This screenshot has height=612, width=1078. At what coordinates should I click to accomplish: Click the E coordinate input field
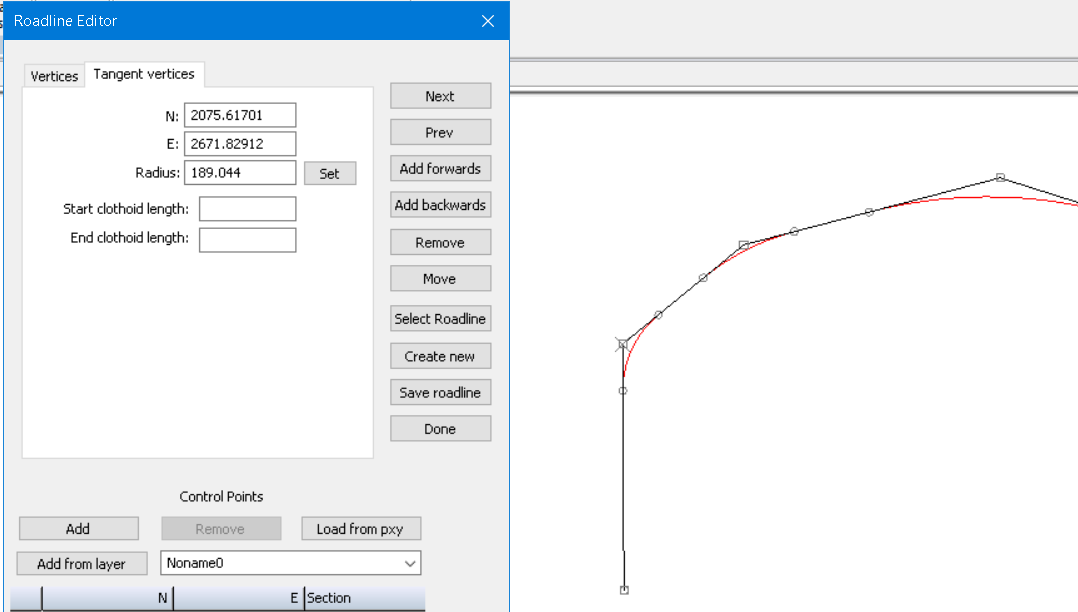(x=240, y=144)
